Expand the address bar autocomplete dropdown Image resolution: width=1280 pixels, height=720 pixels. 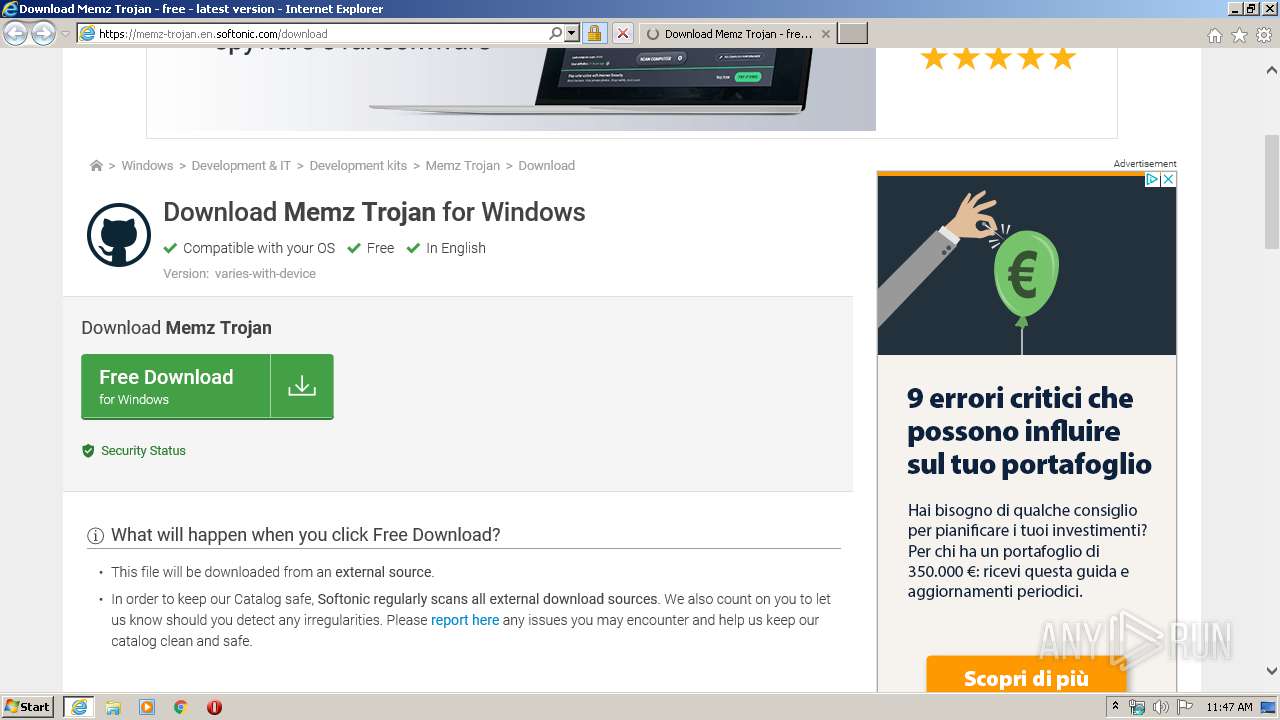coord(572,33)
